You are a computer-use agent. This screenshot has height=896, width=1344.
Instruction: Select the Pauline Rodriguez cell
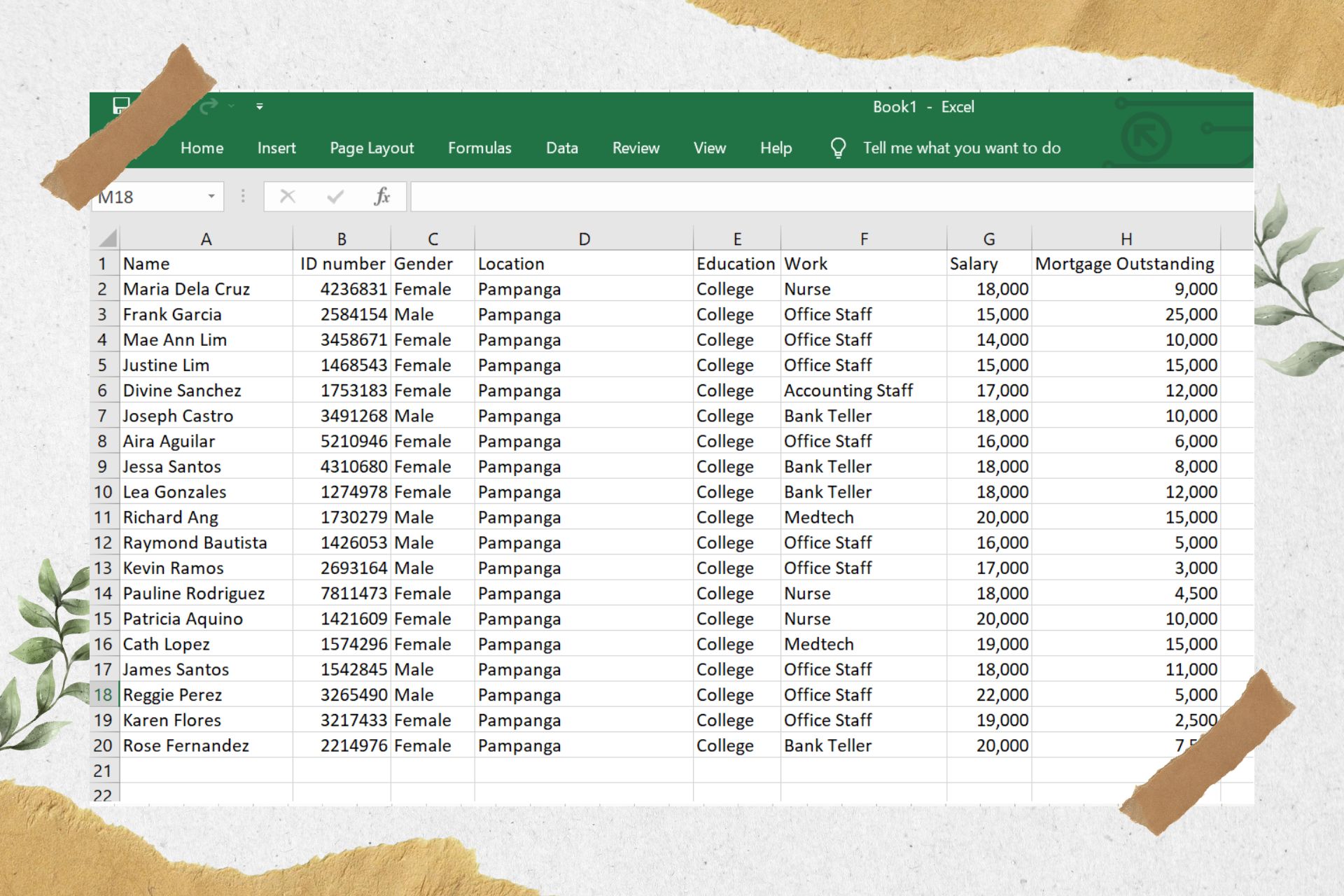click(x=206, y=593)
